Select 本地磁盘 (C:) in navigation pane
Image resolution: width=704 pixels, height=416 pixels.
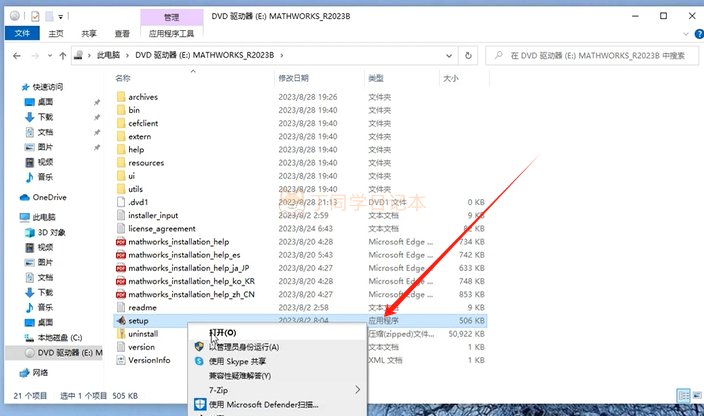coord(60,337)
